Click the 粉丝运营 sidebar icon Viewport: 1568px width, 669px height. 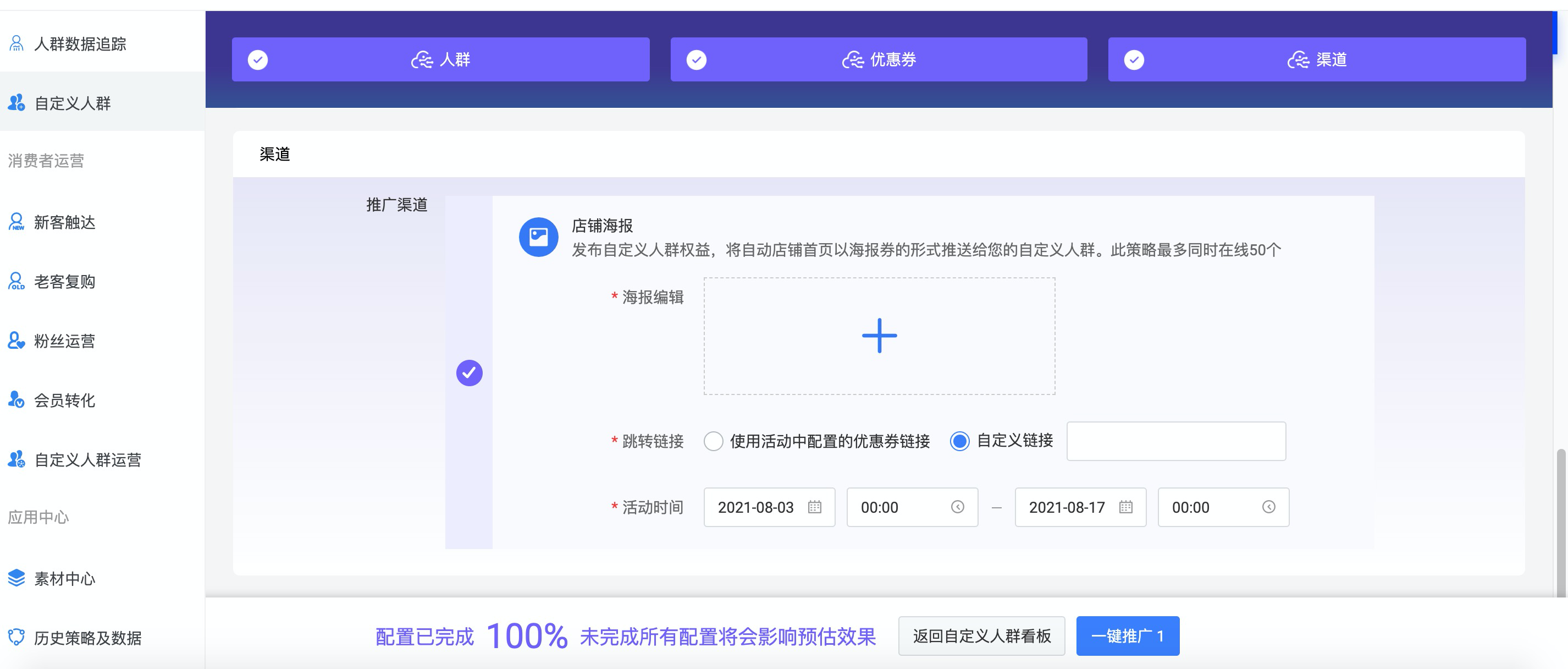pyautogui.click(x=16, y=341)
